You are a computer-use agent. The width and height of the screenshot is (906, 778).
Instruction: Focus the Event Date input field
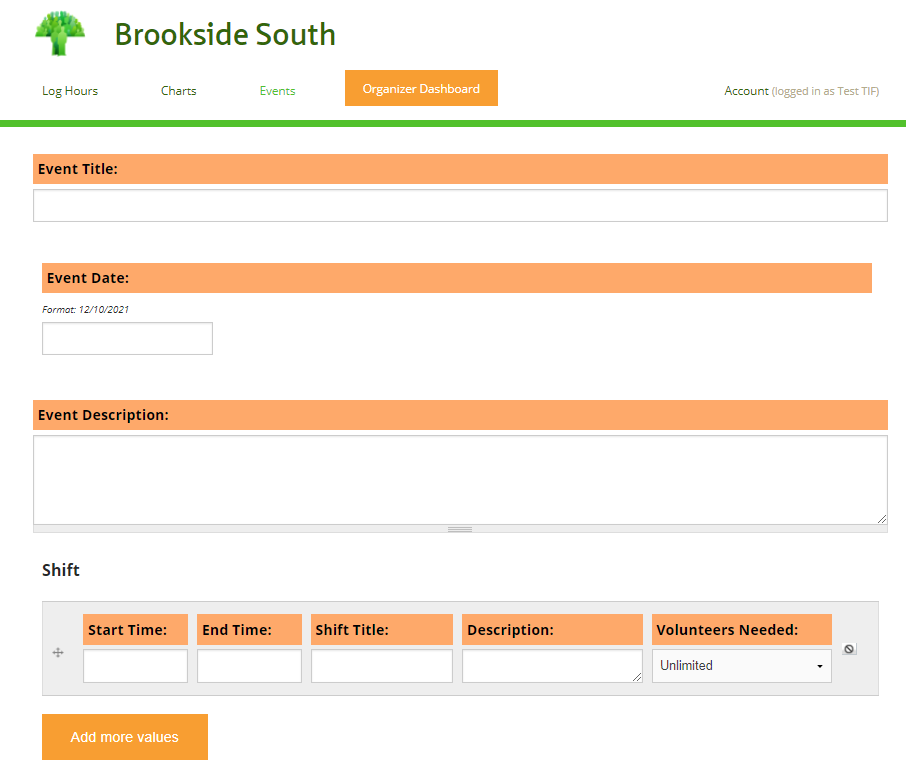127,338
